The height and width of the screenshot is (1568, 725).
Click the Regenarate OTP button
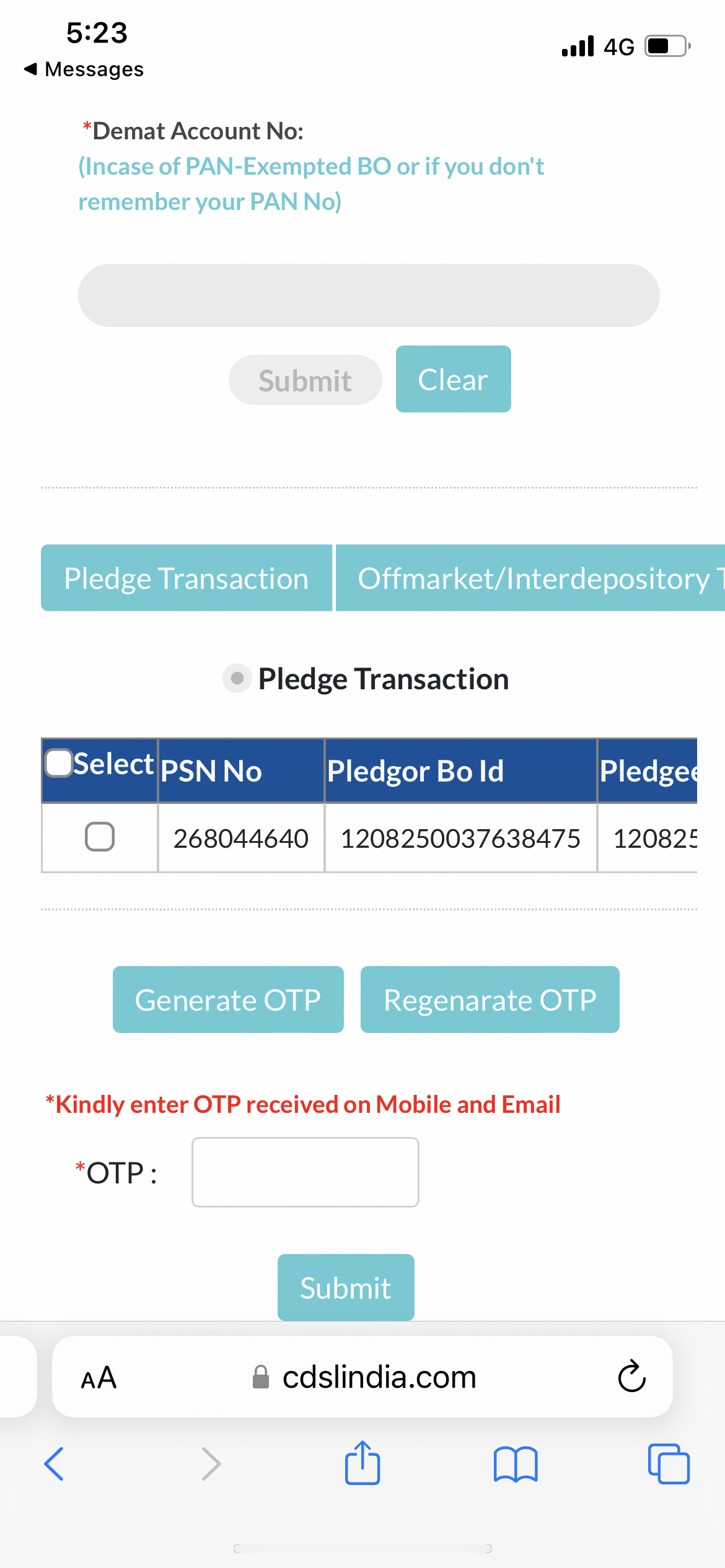[490, 1000]
